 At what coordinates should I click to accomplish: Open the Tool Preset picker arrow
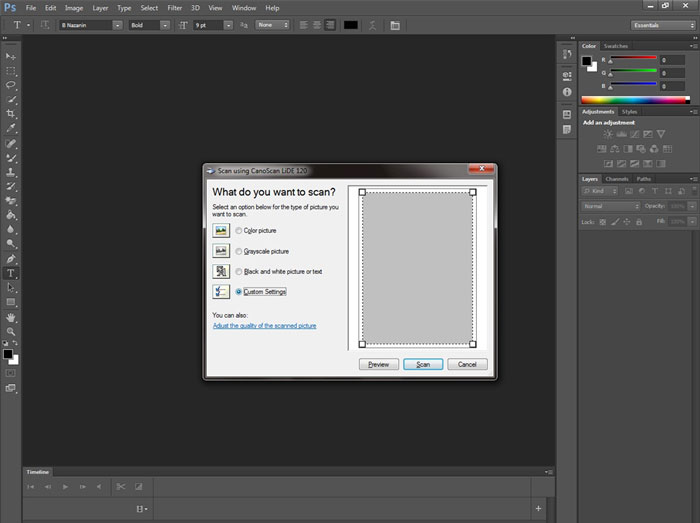[29, 25]
